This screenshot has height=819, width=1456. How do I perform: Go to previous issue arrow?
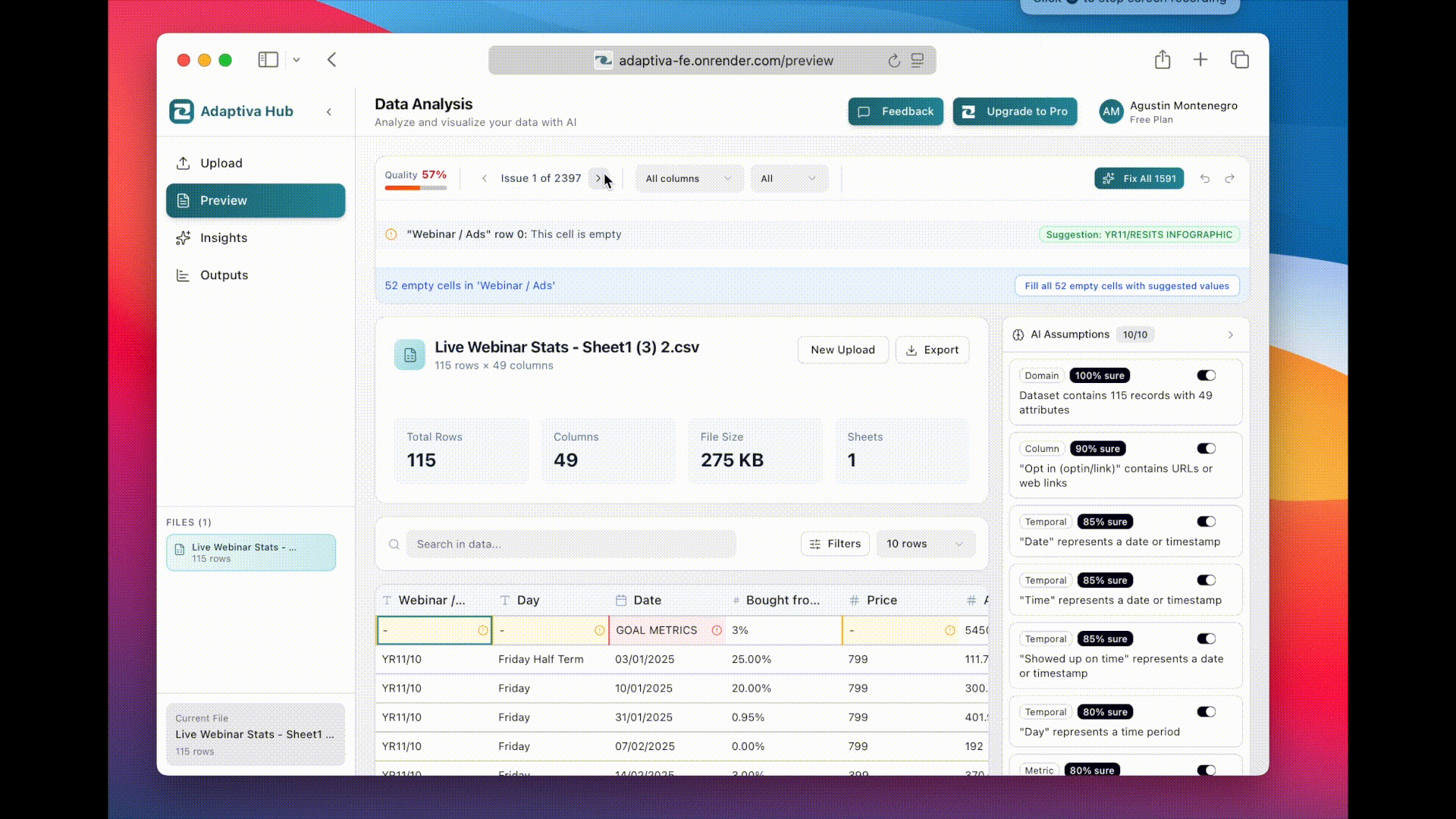[x=485, y=178]
